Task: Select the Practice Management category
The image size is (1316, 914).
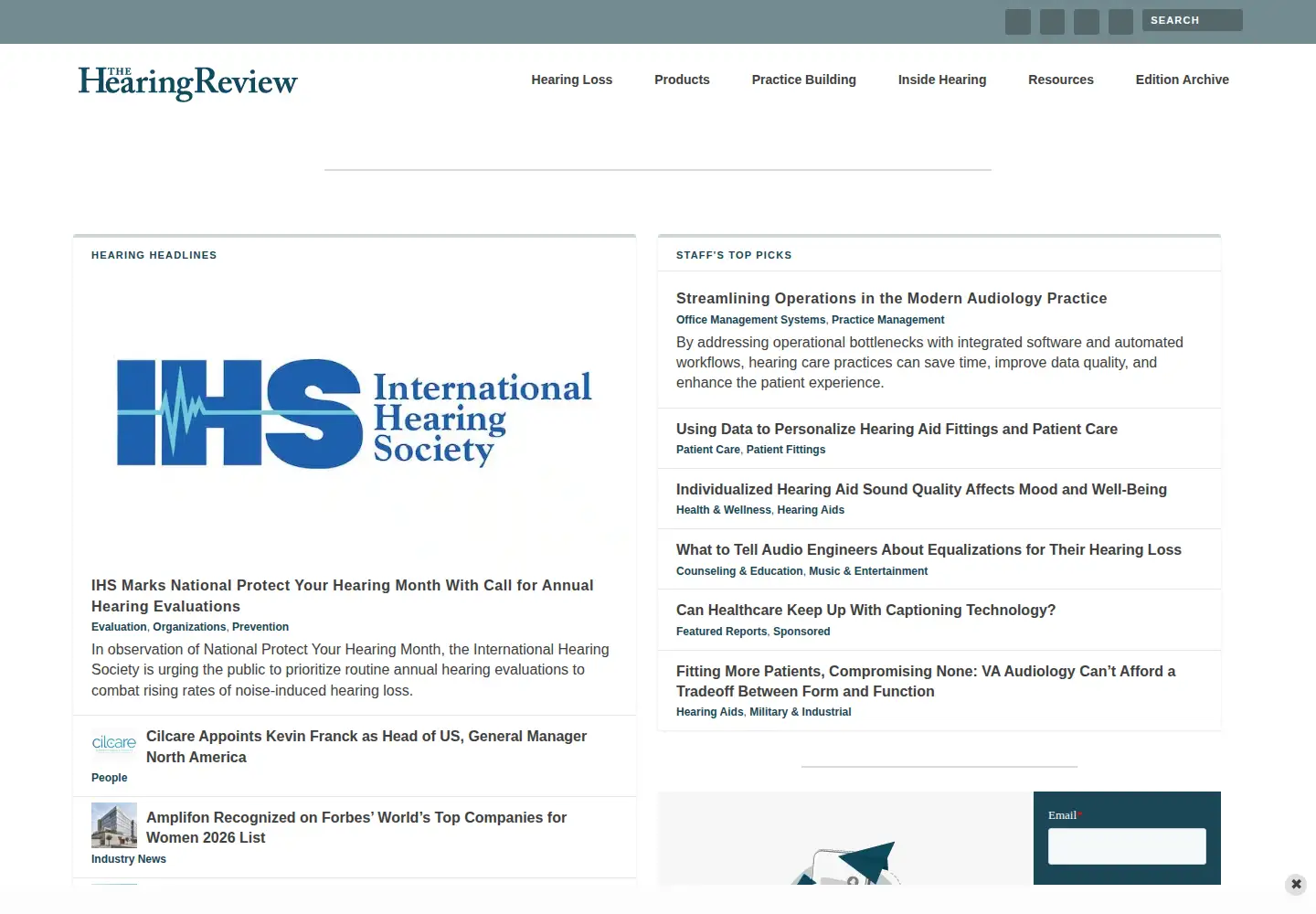Action: click(x=888, y=320)
